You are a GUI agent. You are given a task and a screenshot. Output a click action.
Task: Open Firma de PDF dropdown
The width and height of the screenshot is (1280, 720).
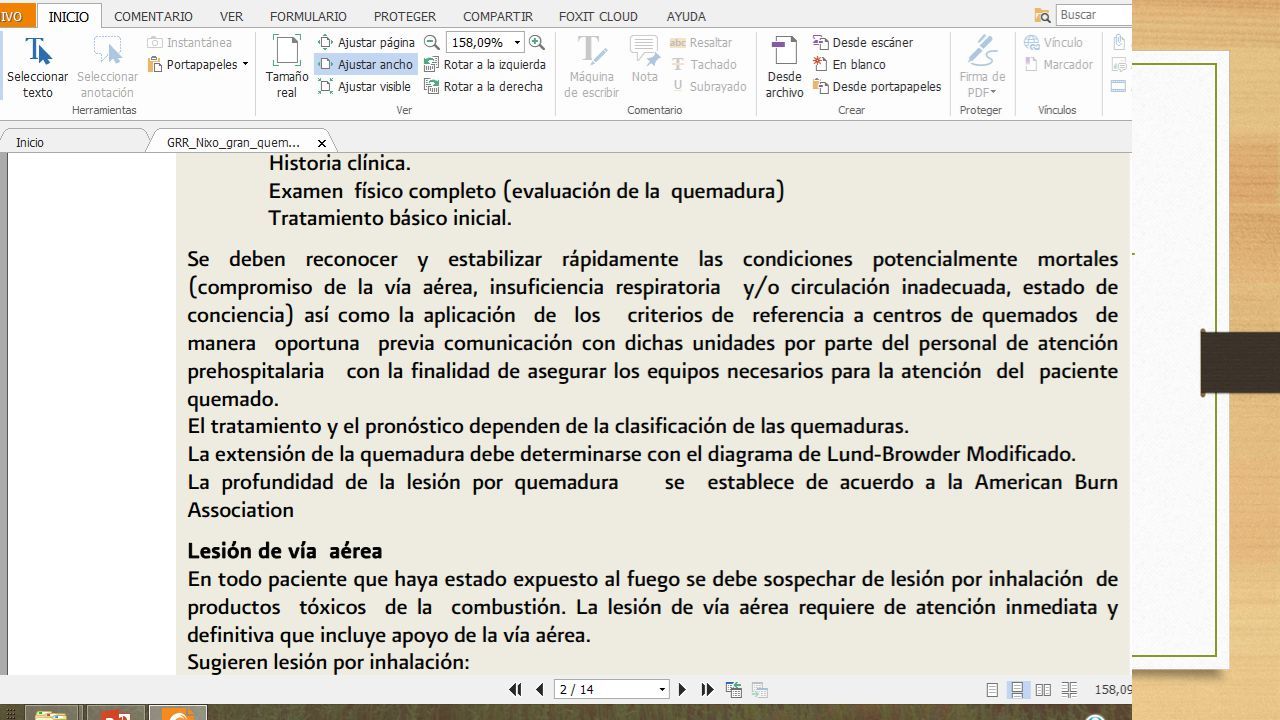click(982, 67)
